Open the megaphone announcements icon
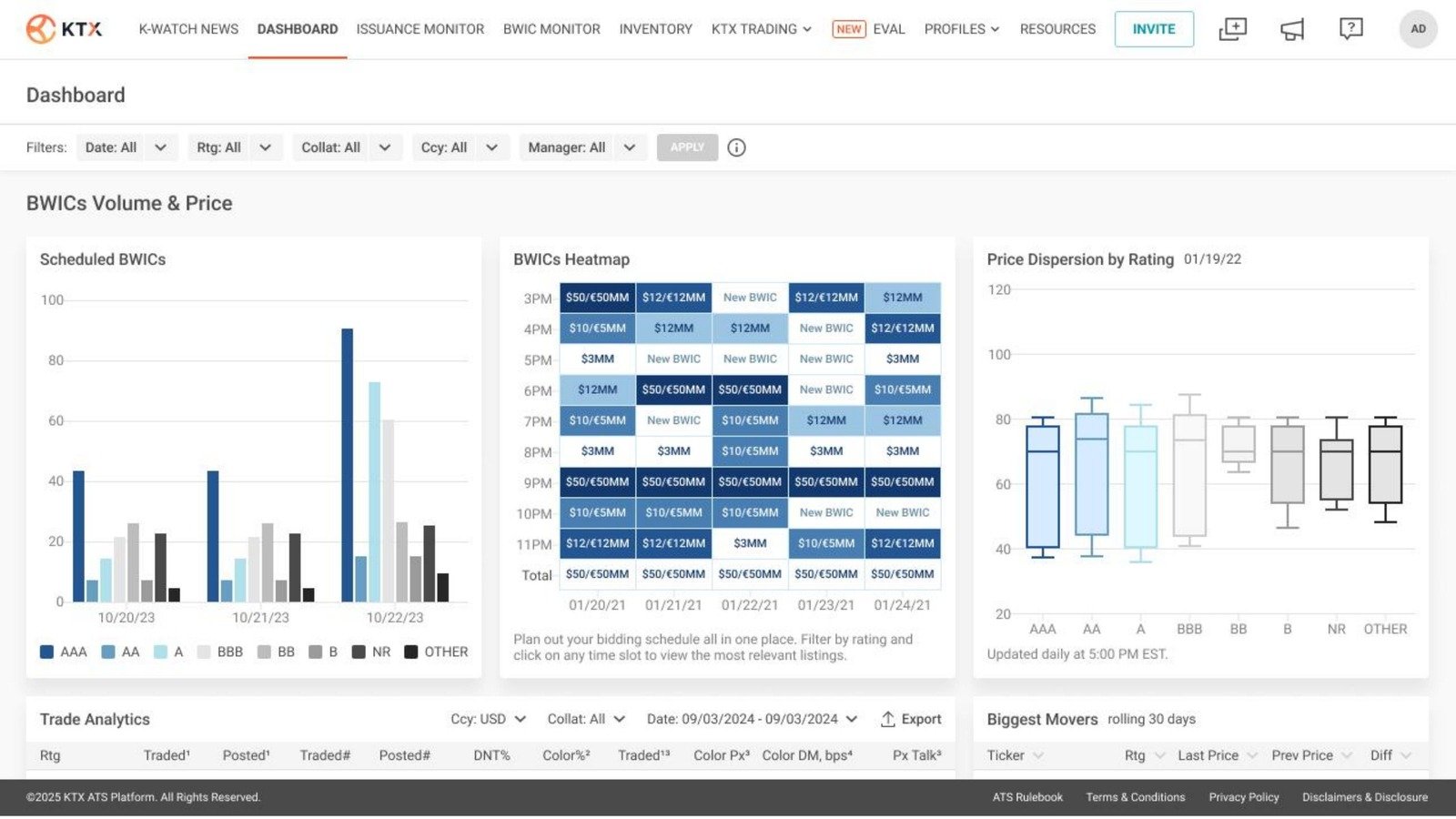This screenshot has height=819, width=1456. tap(1292, 29)
